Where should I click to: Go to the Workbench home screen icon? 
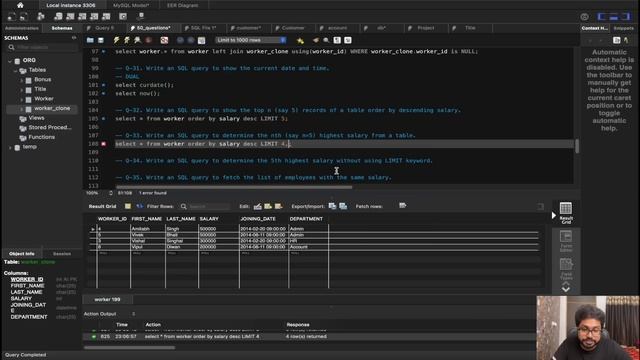[x=20, y=5]
